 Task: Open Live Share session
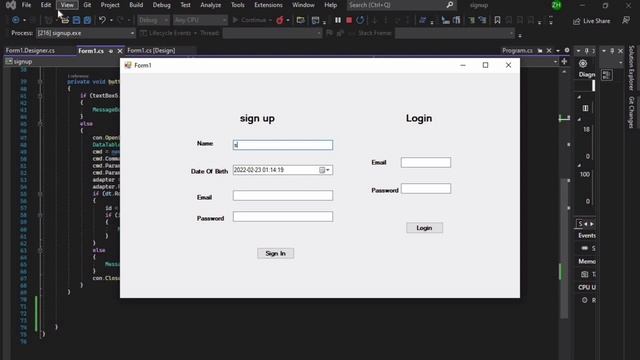pyautogui.click(x=591, y=21)
